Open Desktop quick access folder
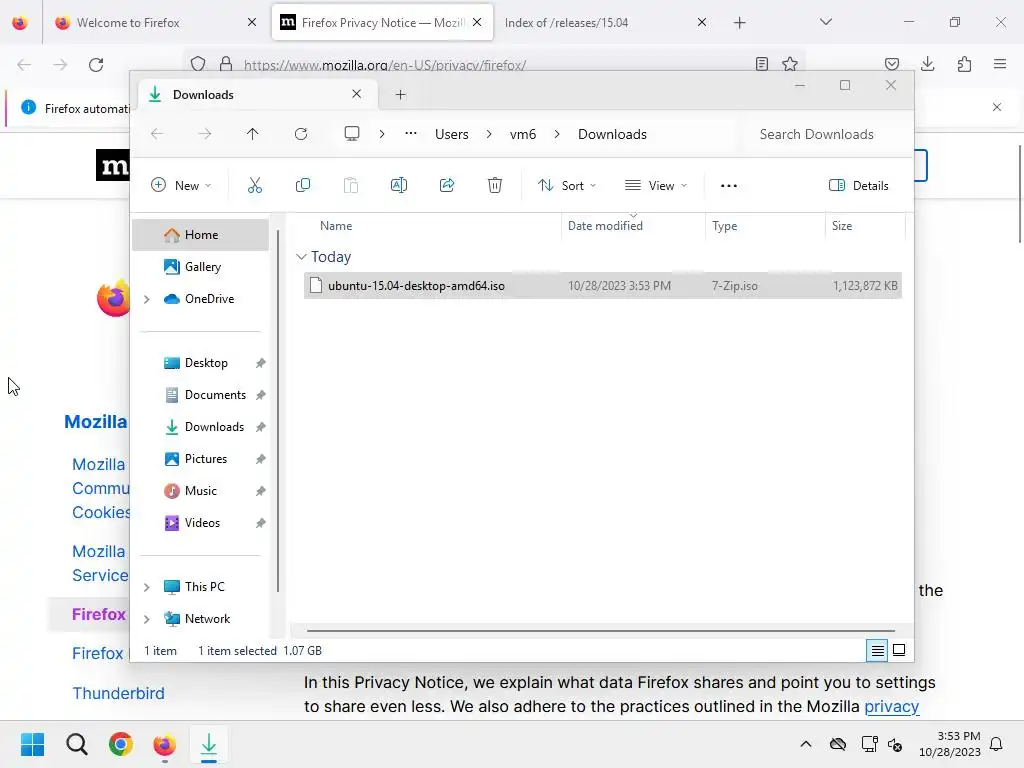This screenshot has width=1024, height=768. coord(200,363)
